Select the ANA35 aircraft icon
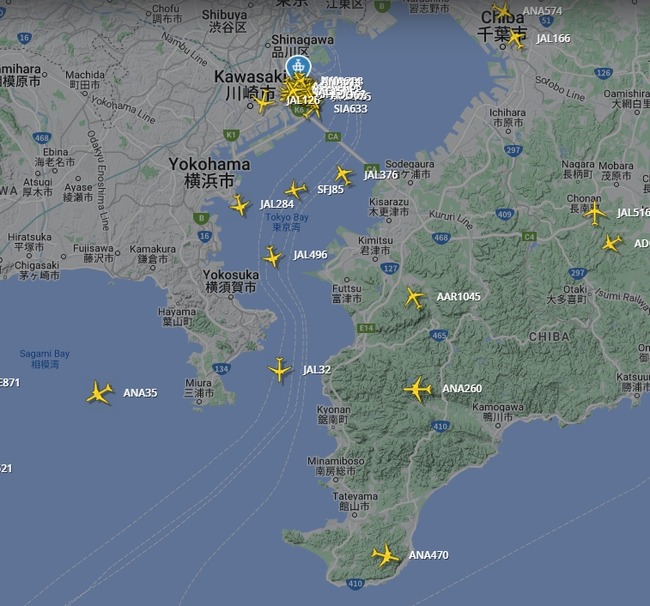The width and height of the screenshot is (650, 606). tap(99, 392)
